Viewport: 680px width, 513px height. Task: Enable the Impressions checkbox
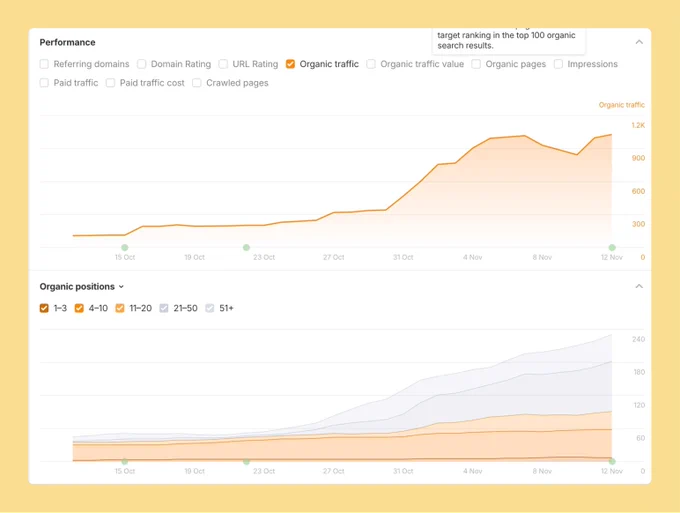coord(559,64)
